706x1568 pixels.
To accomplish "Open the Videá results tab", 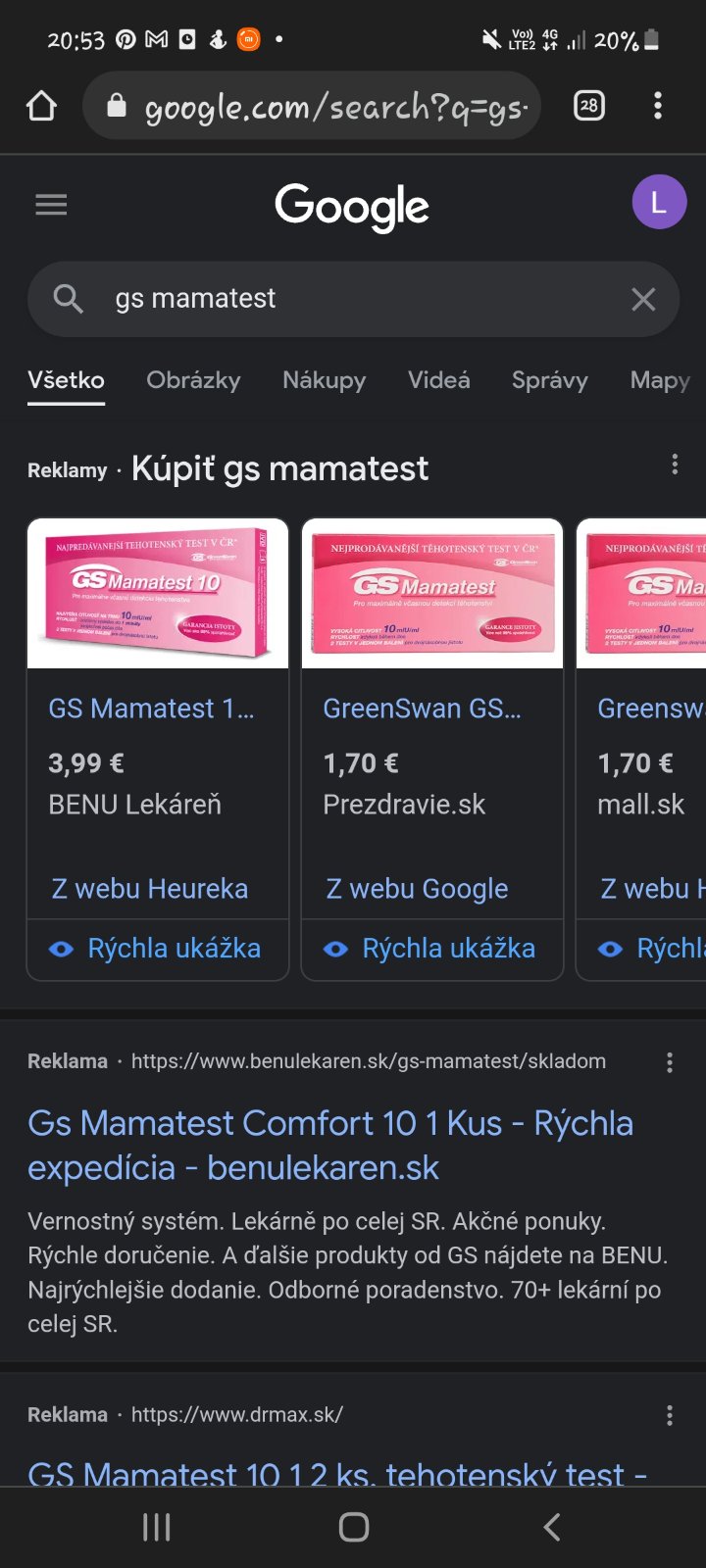I will point(438,380).
